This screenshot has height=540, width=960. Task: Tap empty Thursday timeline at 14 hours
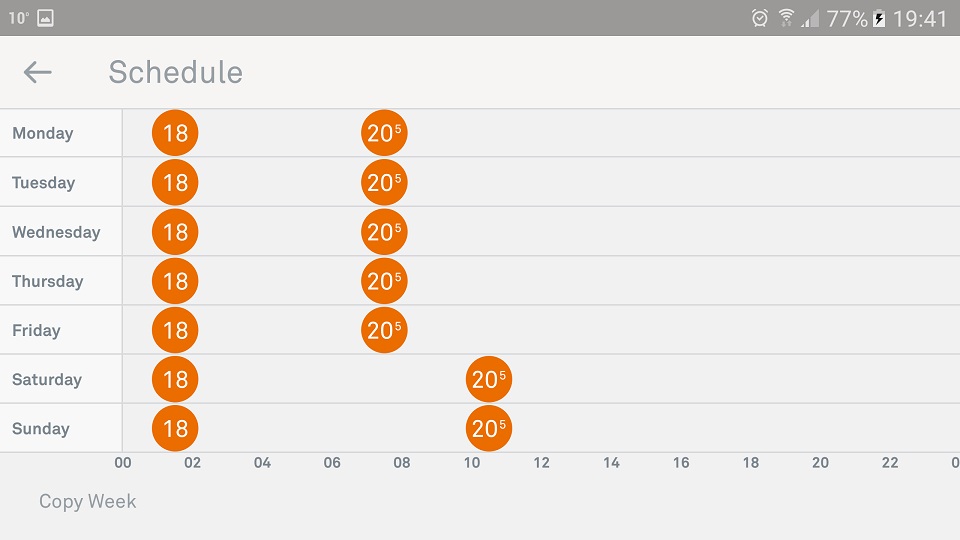click(611, 281)
